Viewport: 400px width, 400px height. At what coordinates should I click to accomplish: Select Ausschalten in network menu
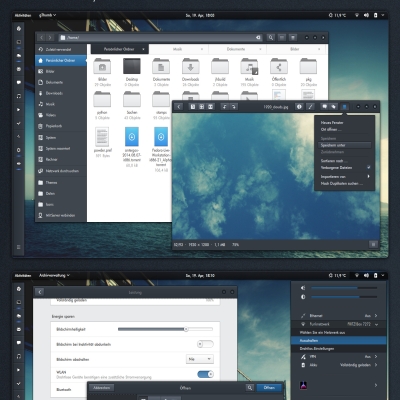(x=339, y=340)
